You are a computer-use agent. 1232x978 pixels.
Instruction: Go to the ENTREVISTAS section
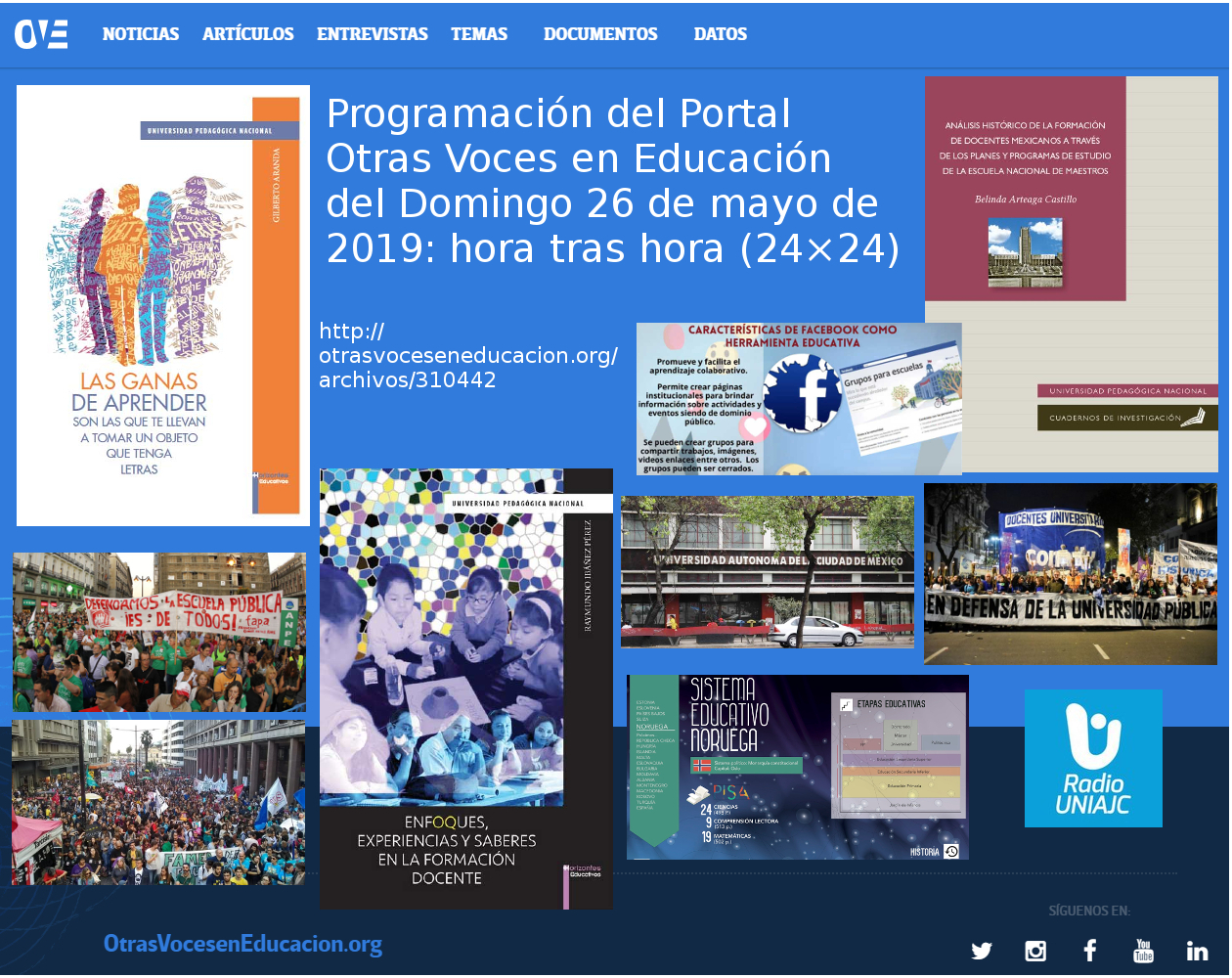coord(373,34)
